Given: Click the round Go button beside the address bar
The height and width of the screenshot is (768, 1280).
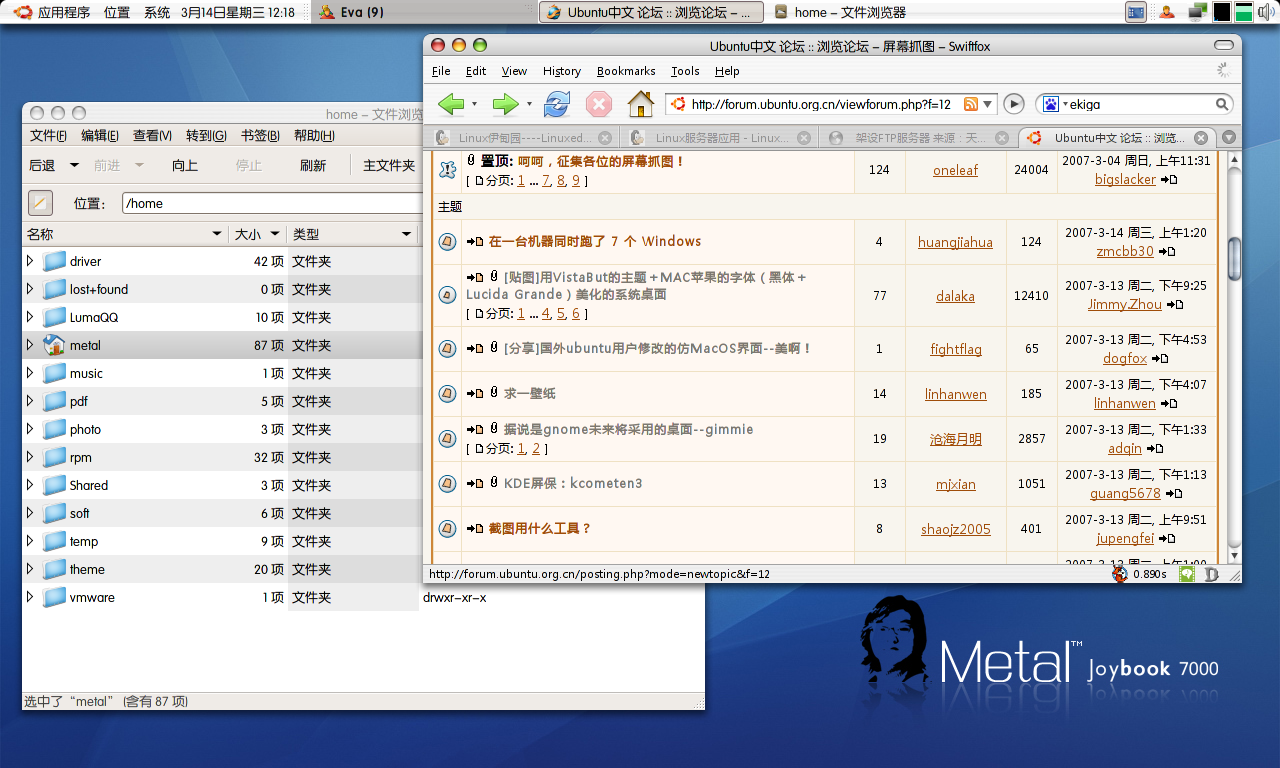Looking at the screenshot, I should tap(1014, 104).
